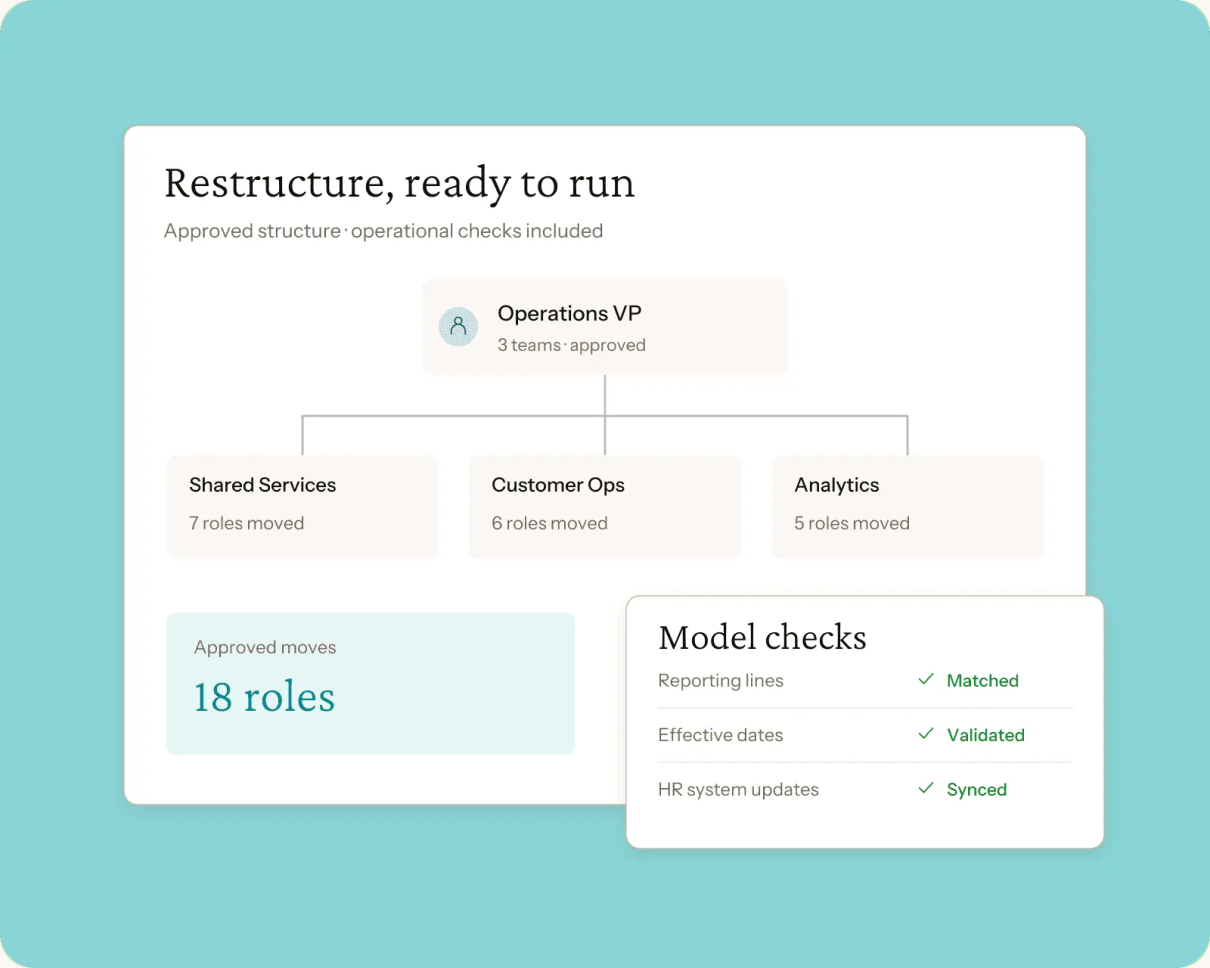Image resolution: width=1210 pixels, height=968 pixels.
Task: Open the Shared Services team card
Action: (x=302, y=506)
